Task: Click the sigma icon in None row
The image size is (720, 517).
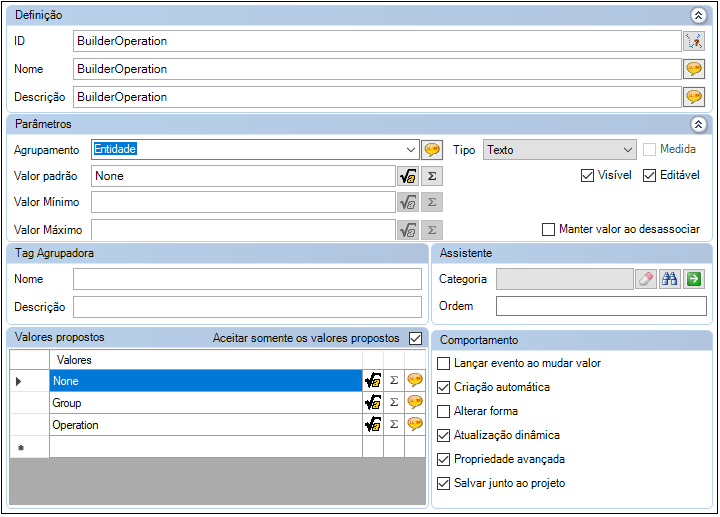Action: coord(394,381)
